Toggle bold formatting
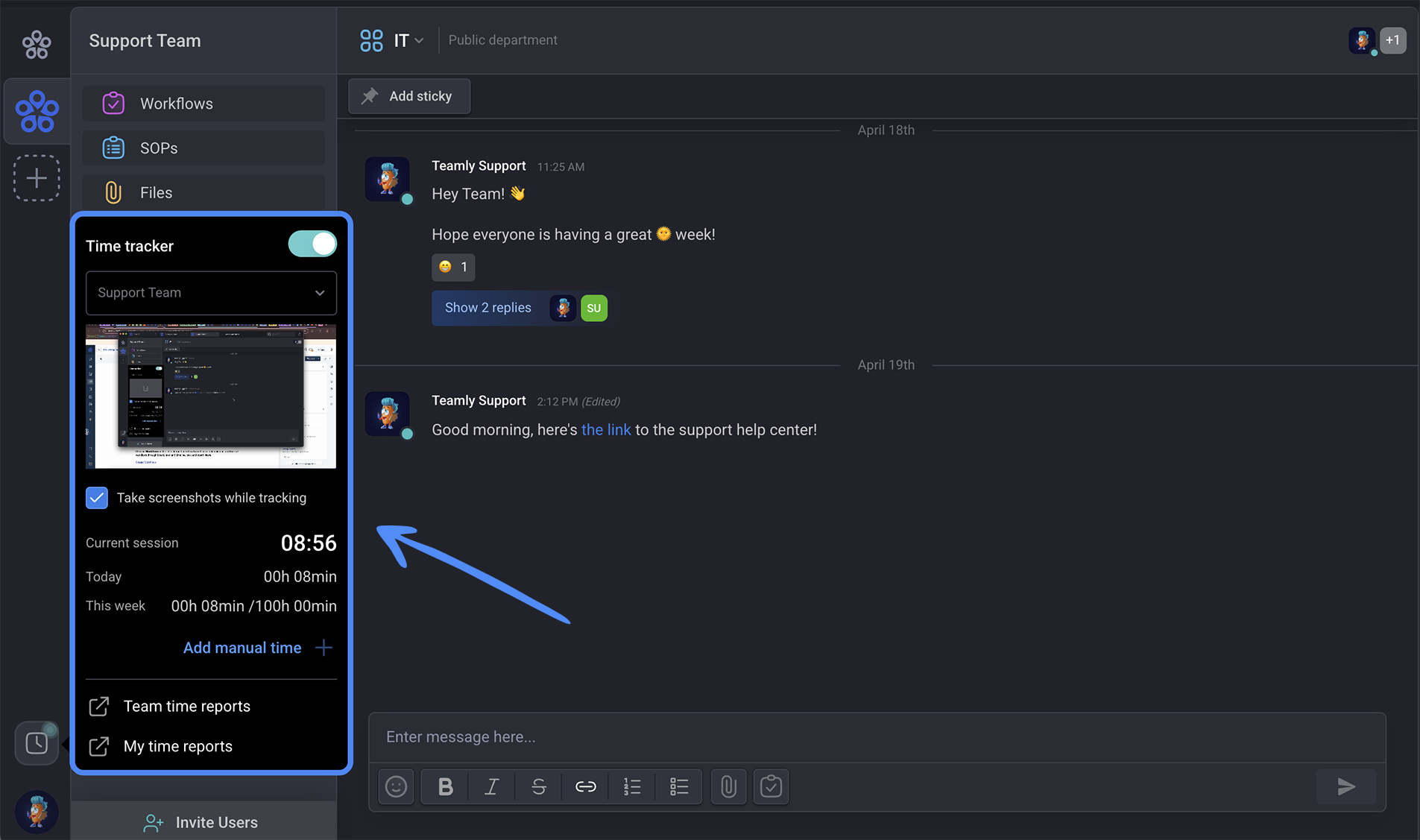1420x840 pixels. pos(445,786)
